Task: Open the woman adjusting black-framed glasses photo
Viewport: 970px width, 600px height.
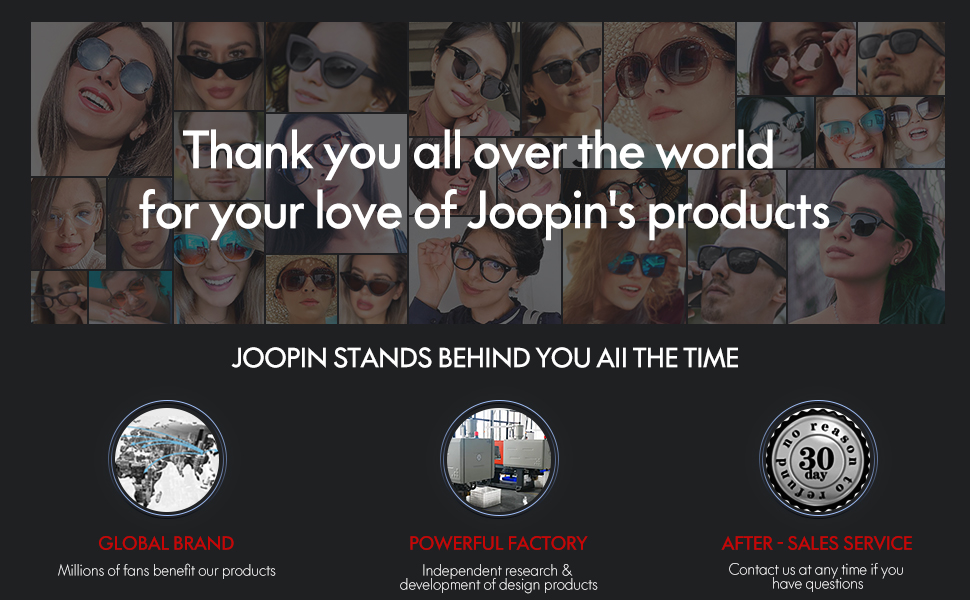Action: tap(485, 272)
